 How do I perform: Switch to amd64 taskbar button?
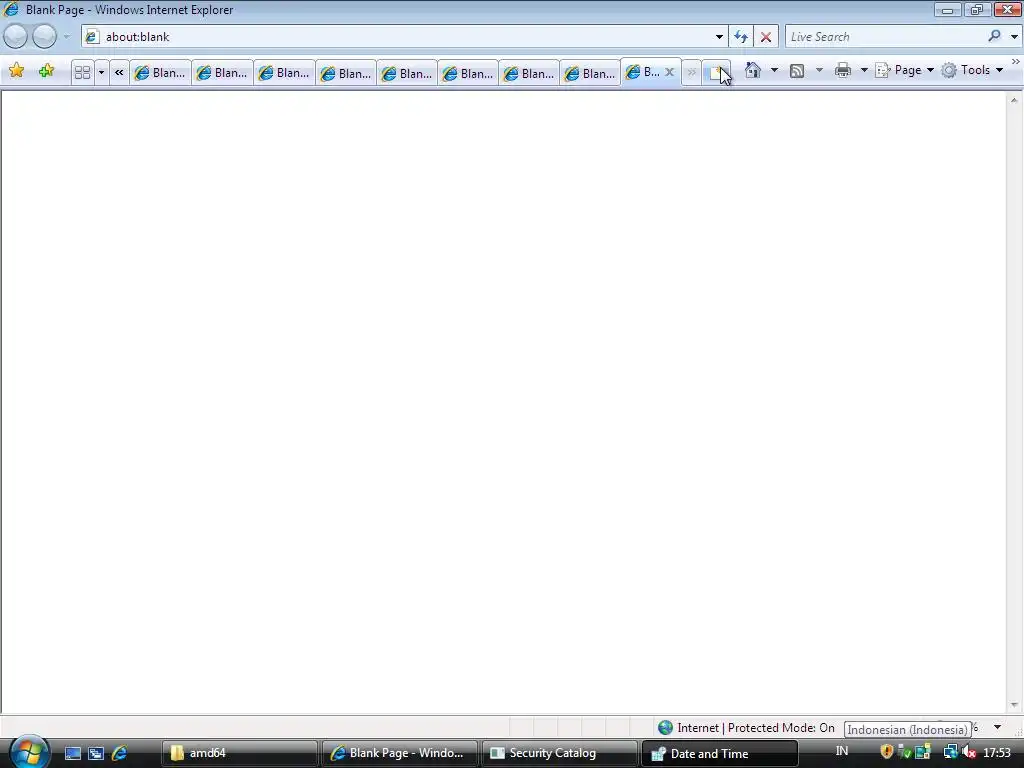(x=240, y=754)
